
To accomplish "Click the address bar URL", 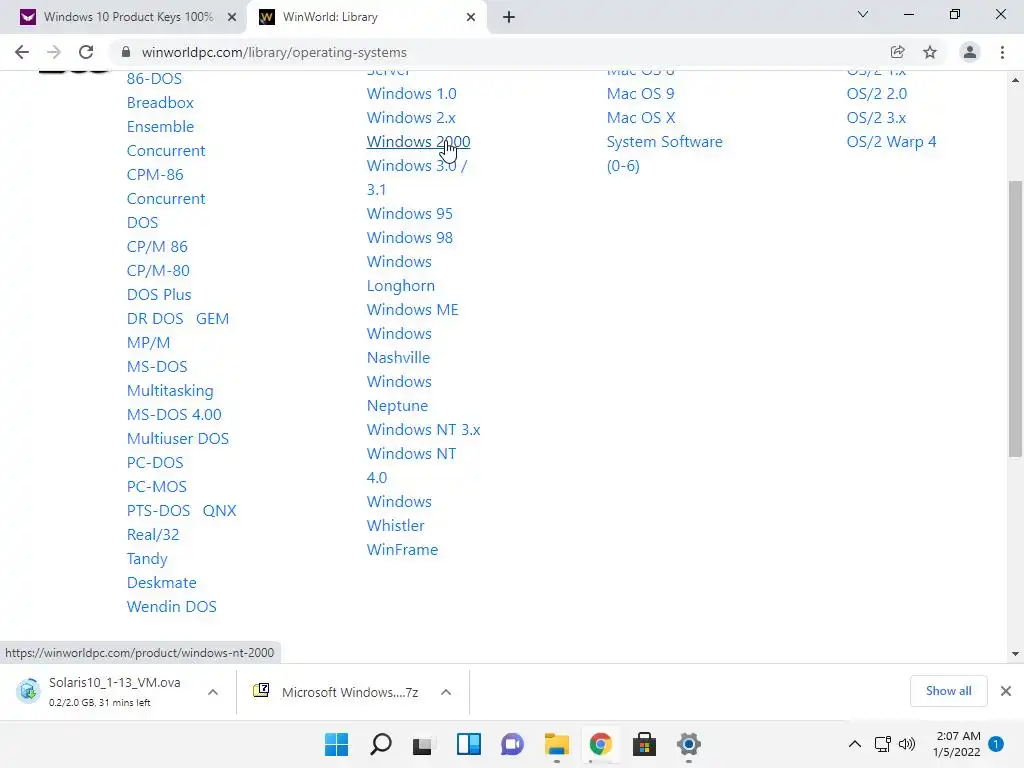I will (x=274, y=52).
